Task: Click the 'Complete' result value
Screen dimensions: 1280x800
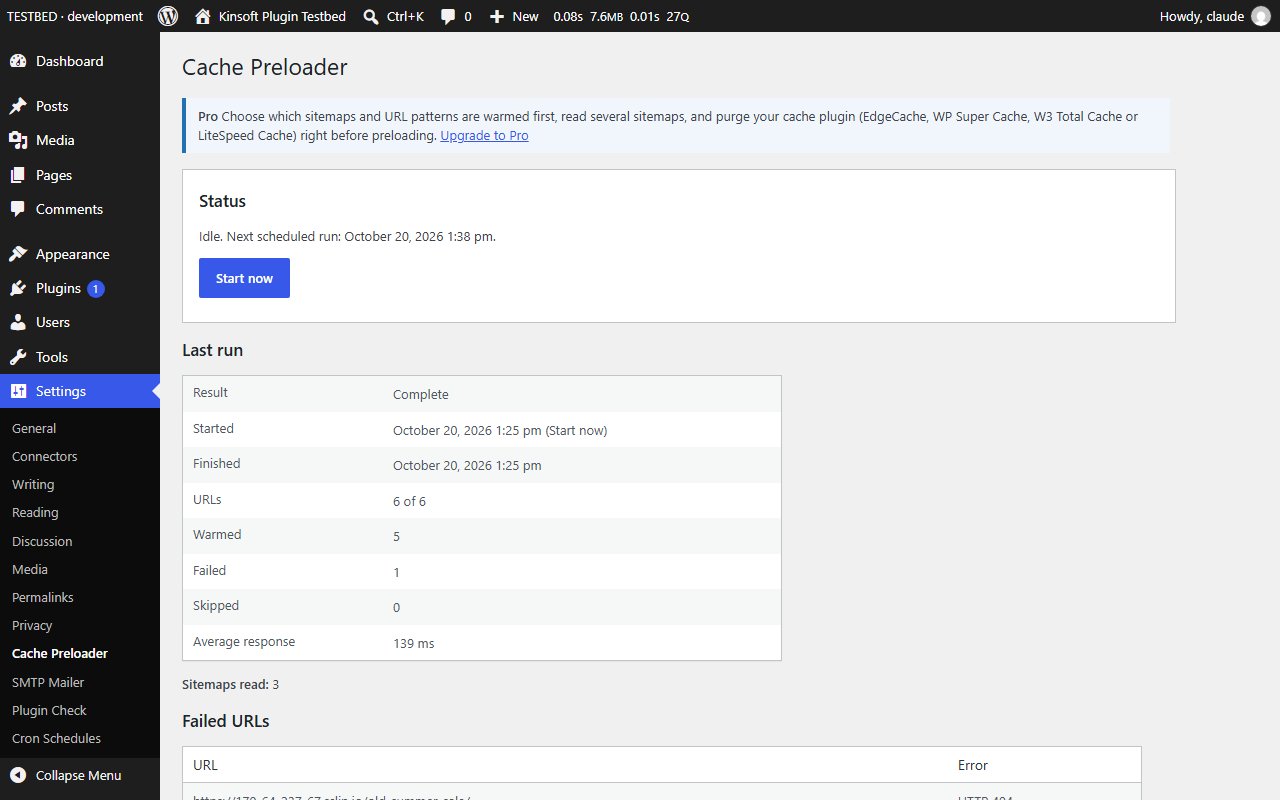Action: (421, 394)
